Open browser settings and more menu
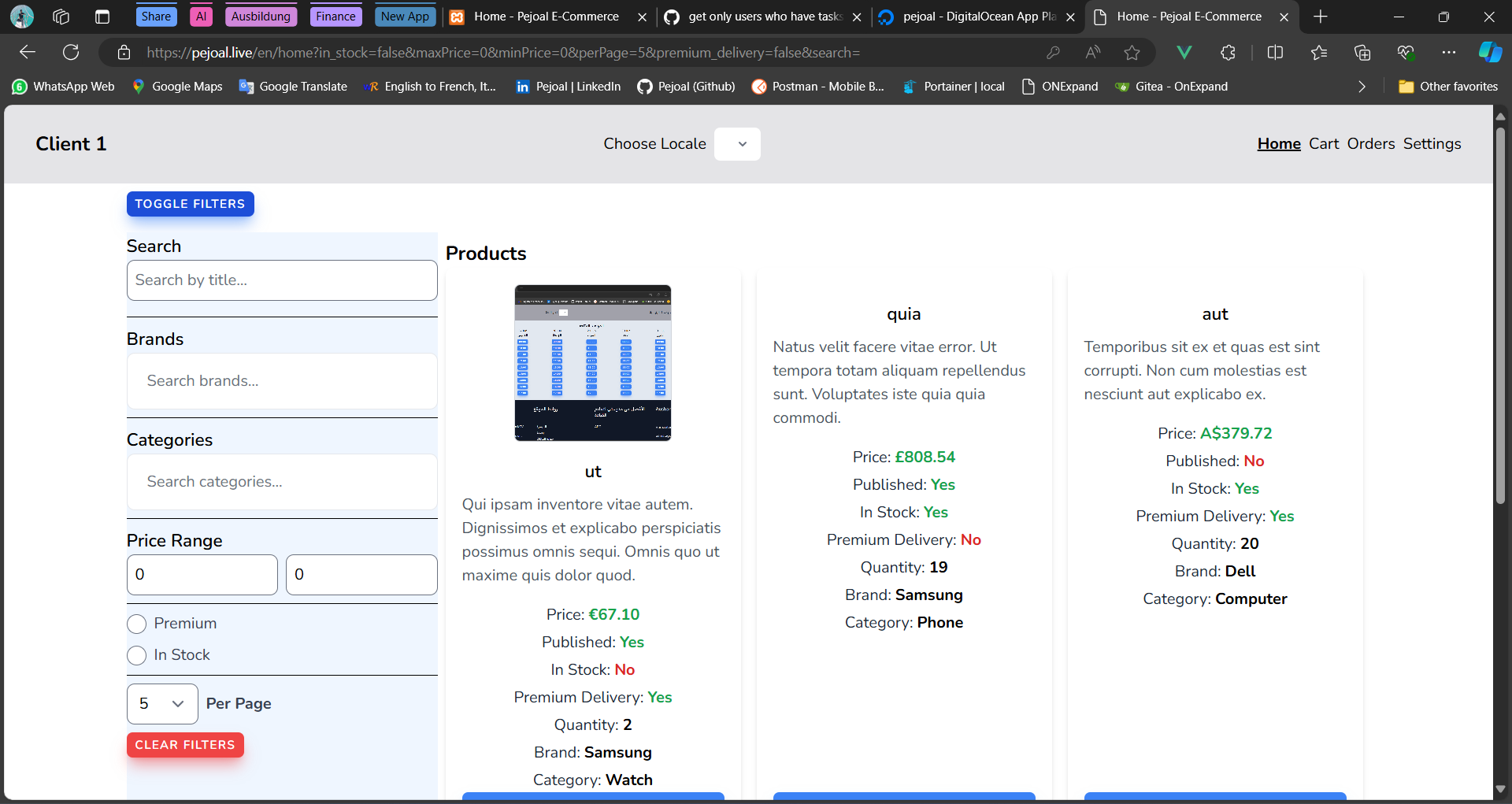 (x=1448, y=53)
